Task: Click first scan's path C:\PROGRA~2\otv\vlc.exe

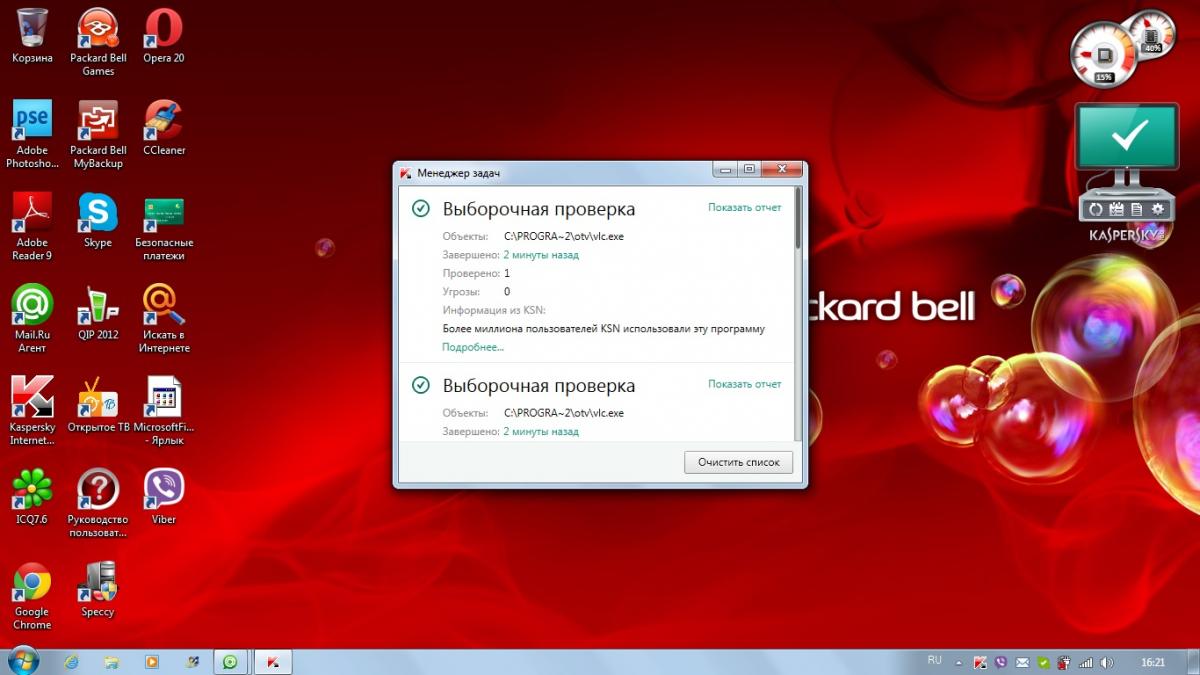Action: (564, 236)
